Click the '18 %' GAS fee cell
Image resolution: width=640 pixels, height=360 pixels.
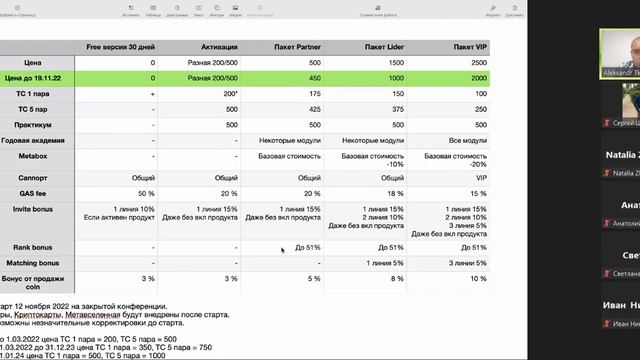[x=365, y=193]
